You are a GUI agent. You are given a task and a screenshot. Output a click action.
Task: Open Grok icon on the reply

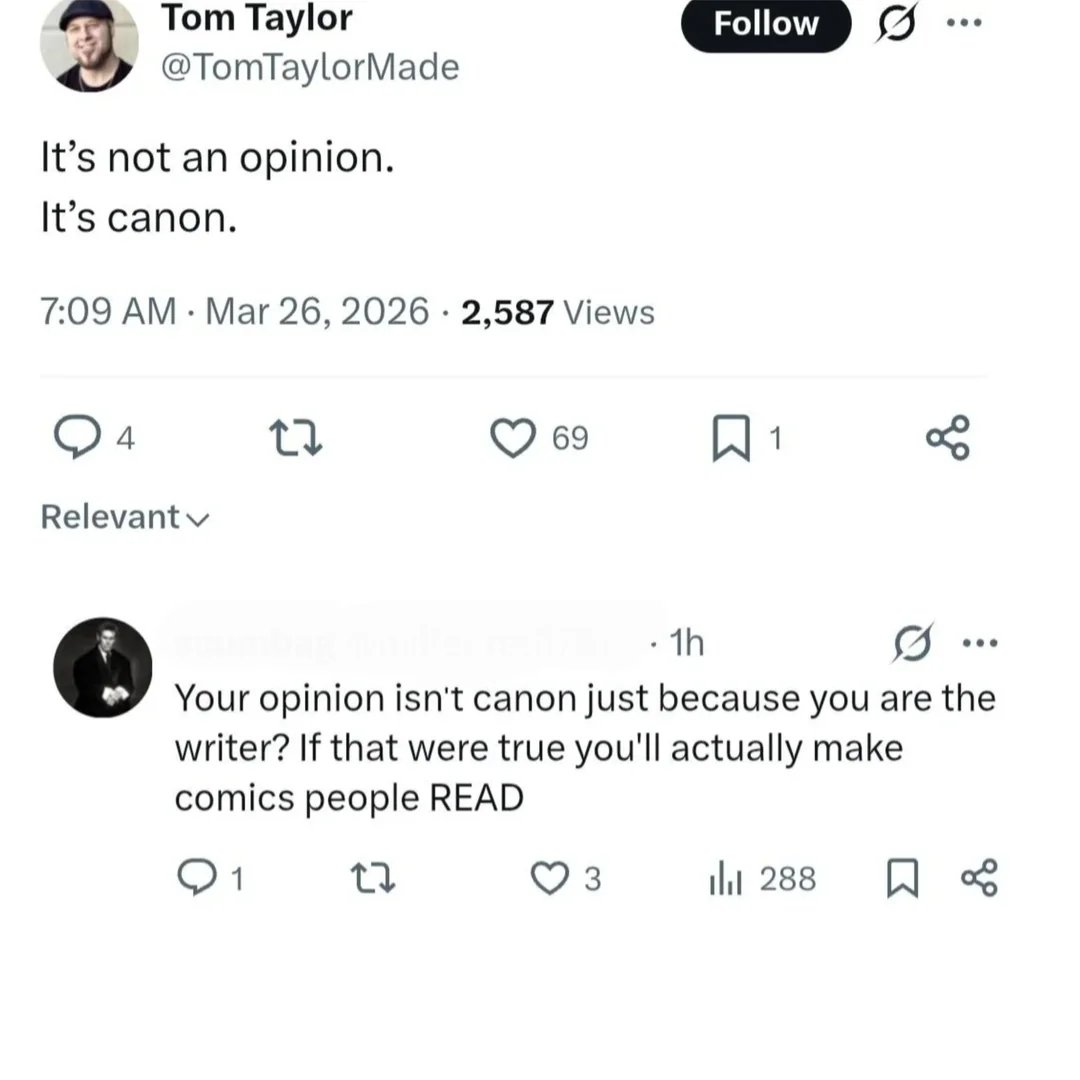pyautogui.click(x=914, y=642)
